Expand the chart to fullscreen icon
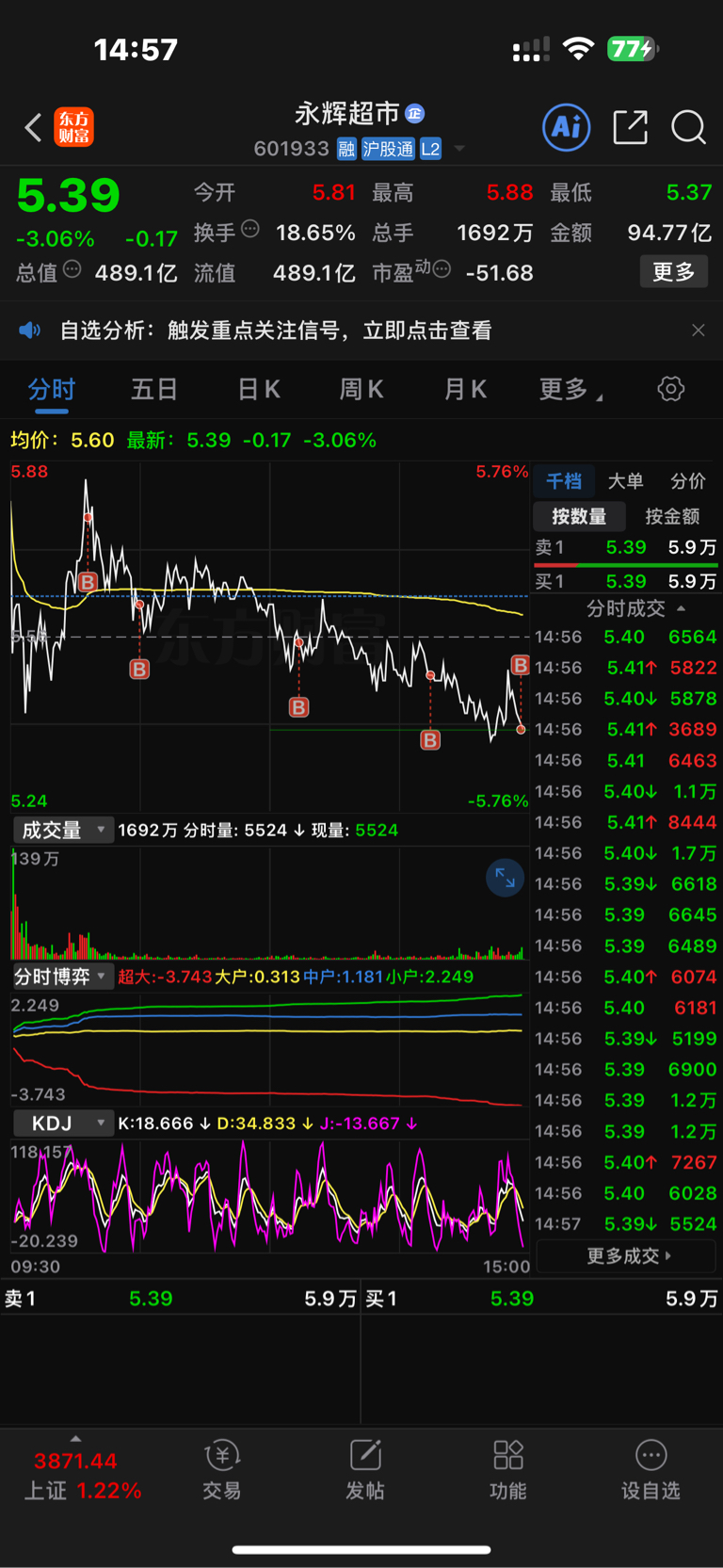Viewport: 723px width, 1568px height. [505, 878]
